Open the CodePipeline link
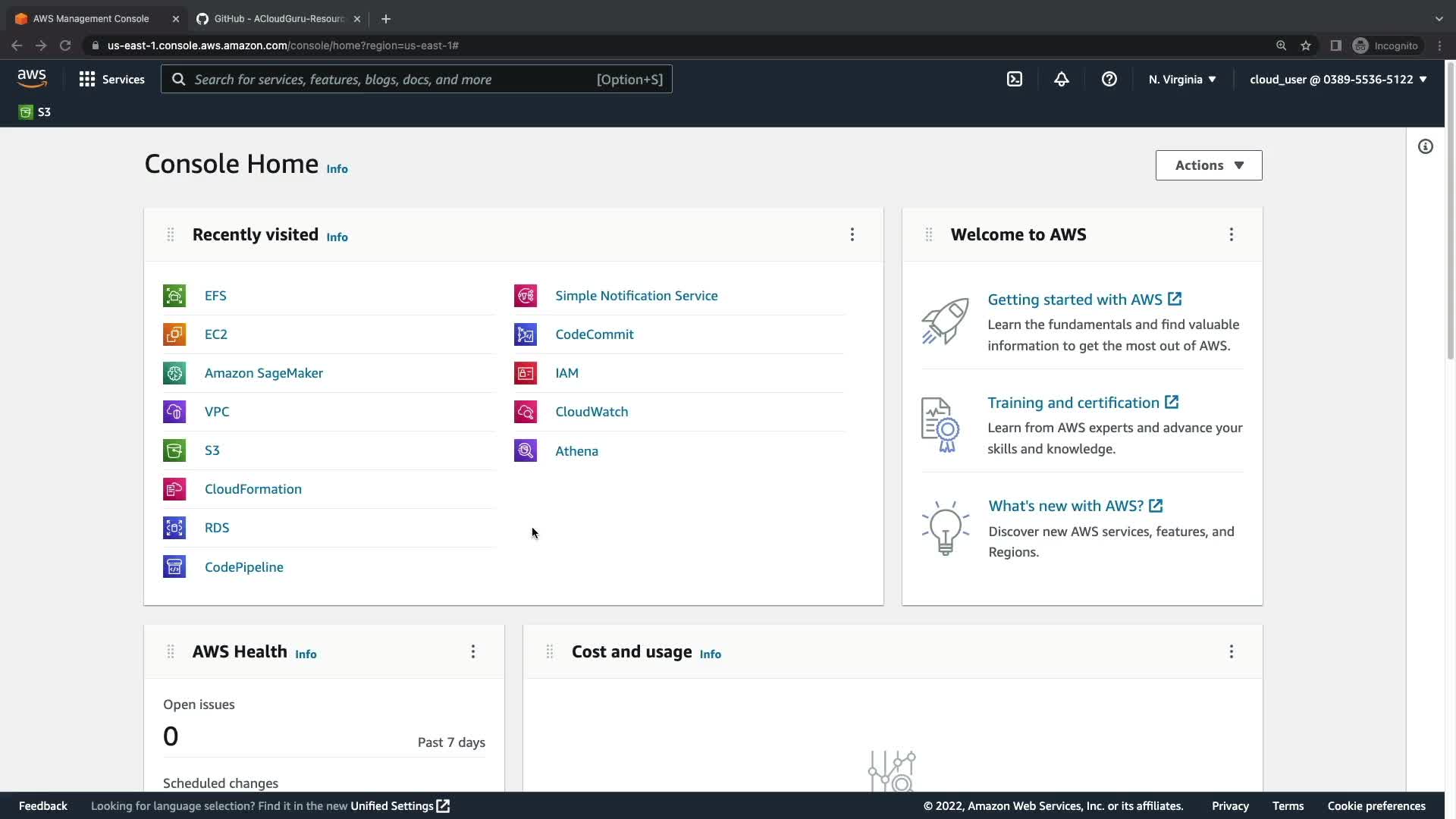The height and width of the screenshot is (819, 1456). [x=243, y=567]
